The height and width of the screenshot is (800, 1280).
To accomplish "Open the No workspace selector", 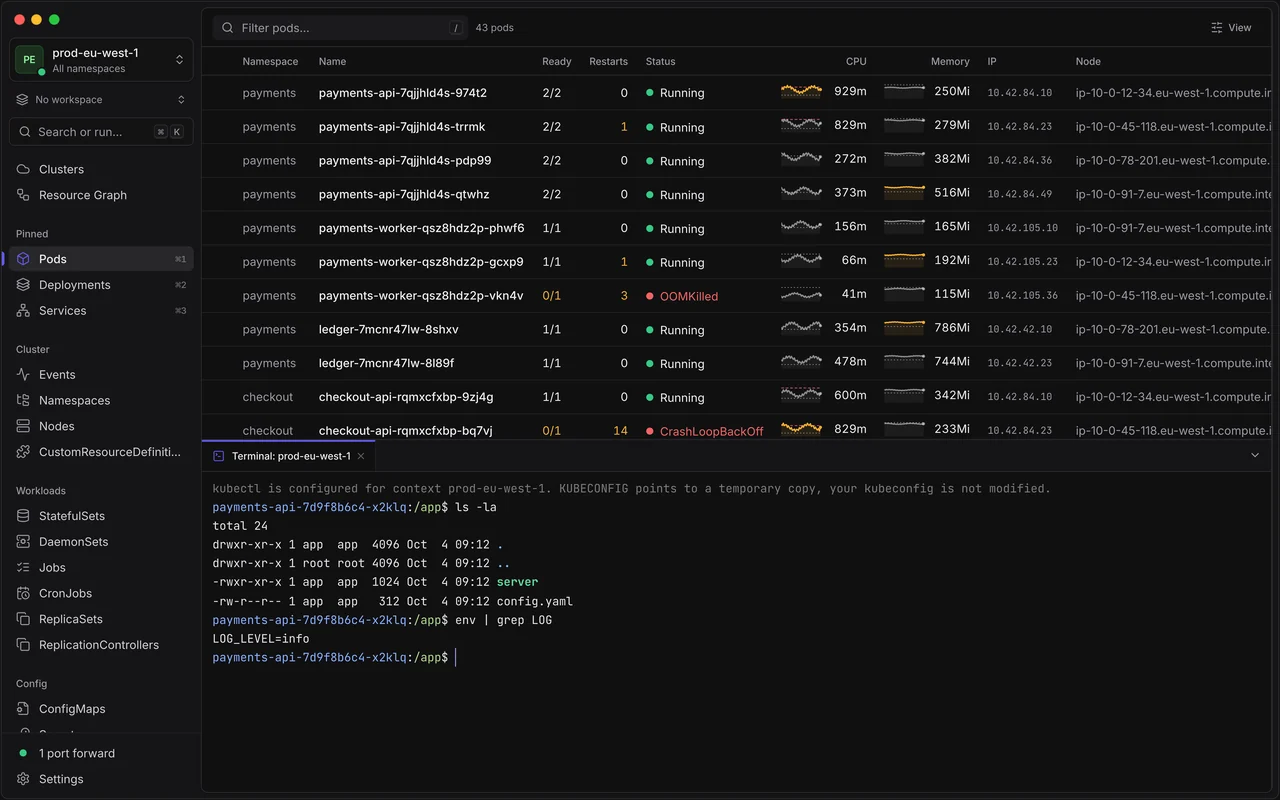I will click(101, 100).
